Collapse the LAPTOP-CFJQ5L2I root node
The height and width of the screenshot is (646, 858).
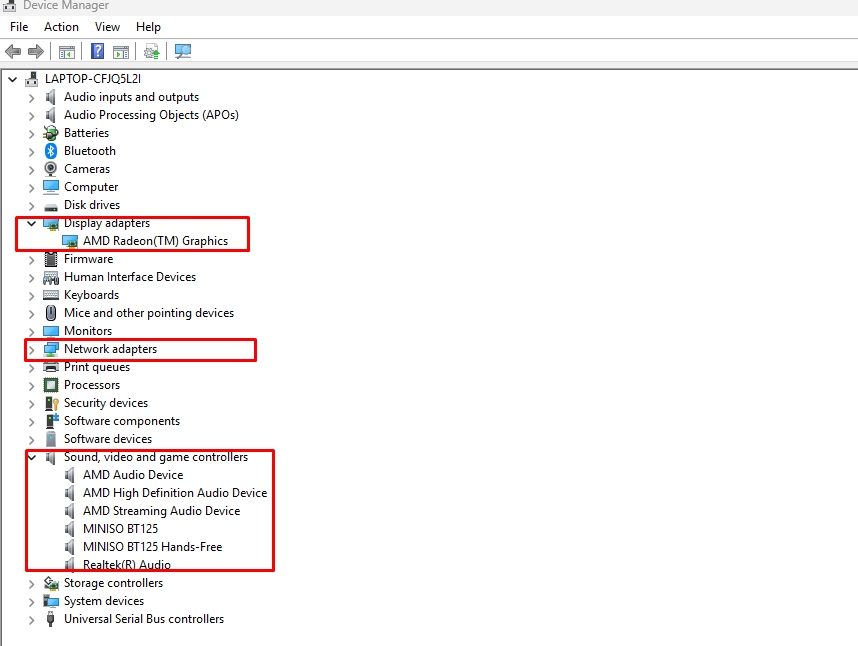(12, 79)
